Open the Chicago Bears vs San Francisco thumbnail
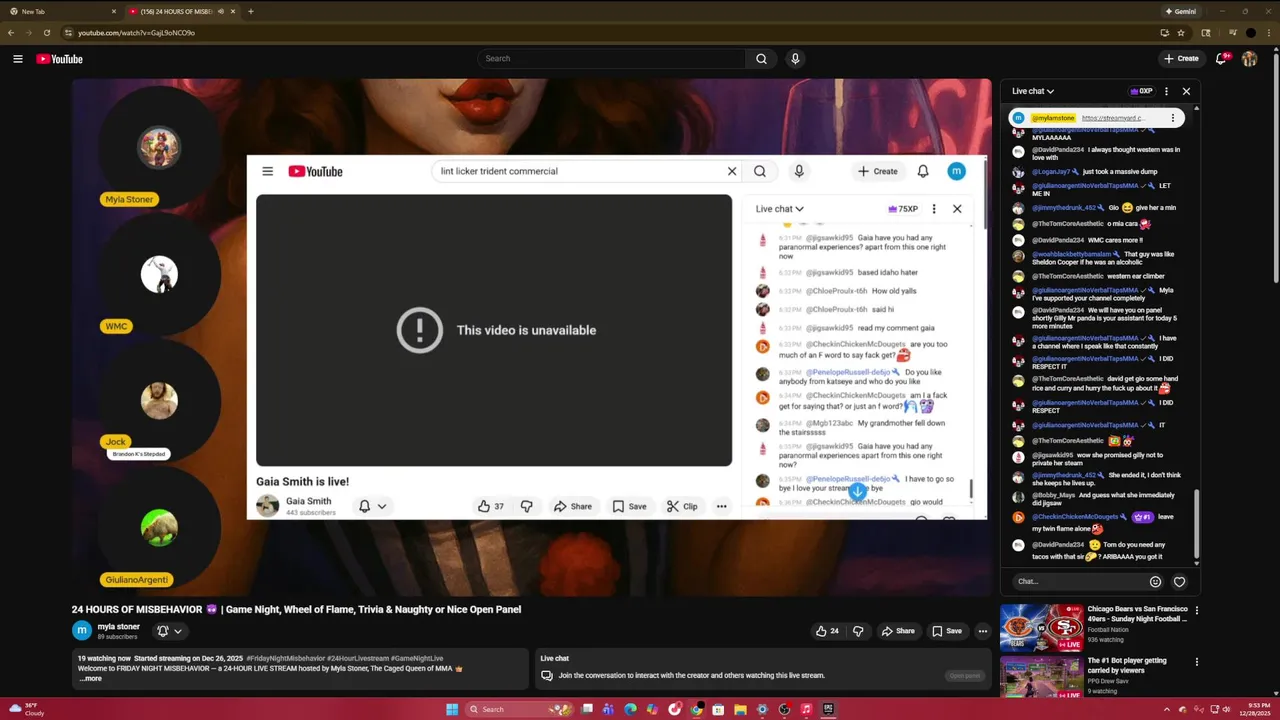 (1041, 627)
